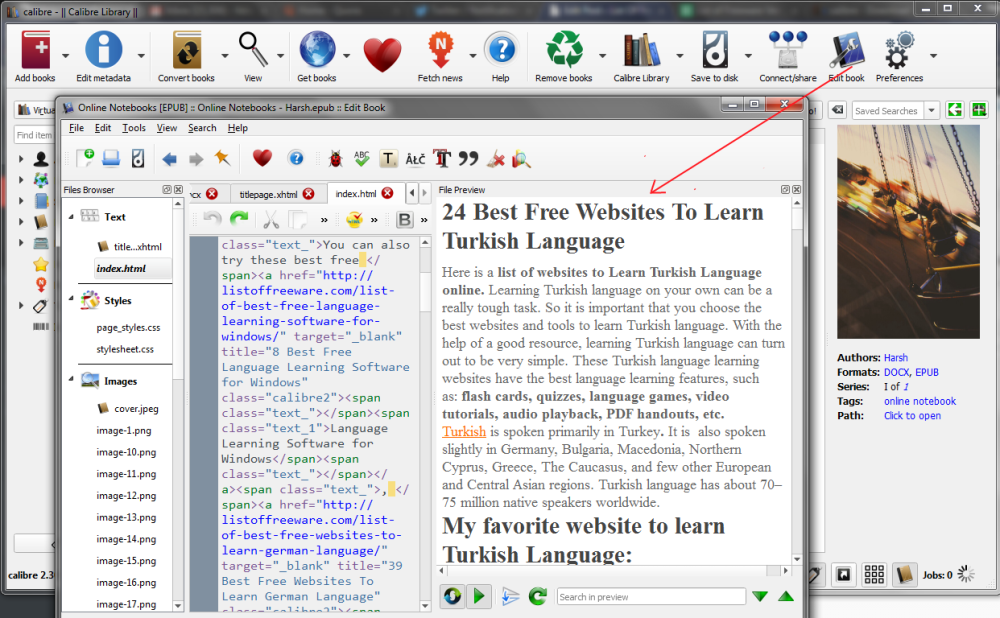Click the Help icon in the calibre toolbar

click(x=501, y=51)
